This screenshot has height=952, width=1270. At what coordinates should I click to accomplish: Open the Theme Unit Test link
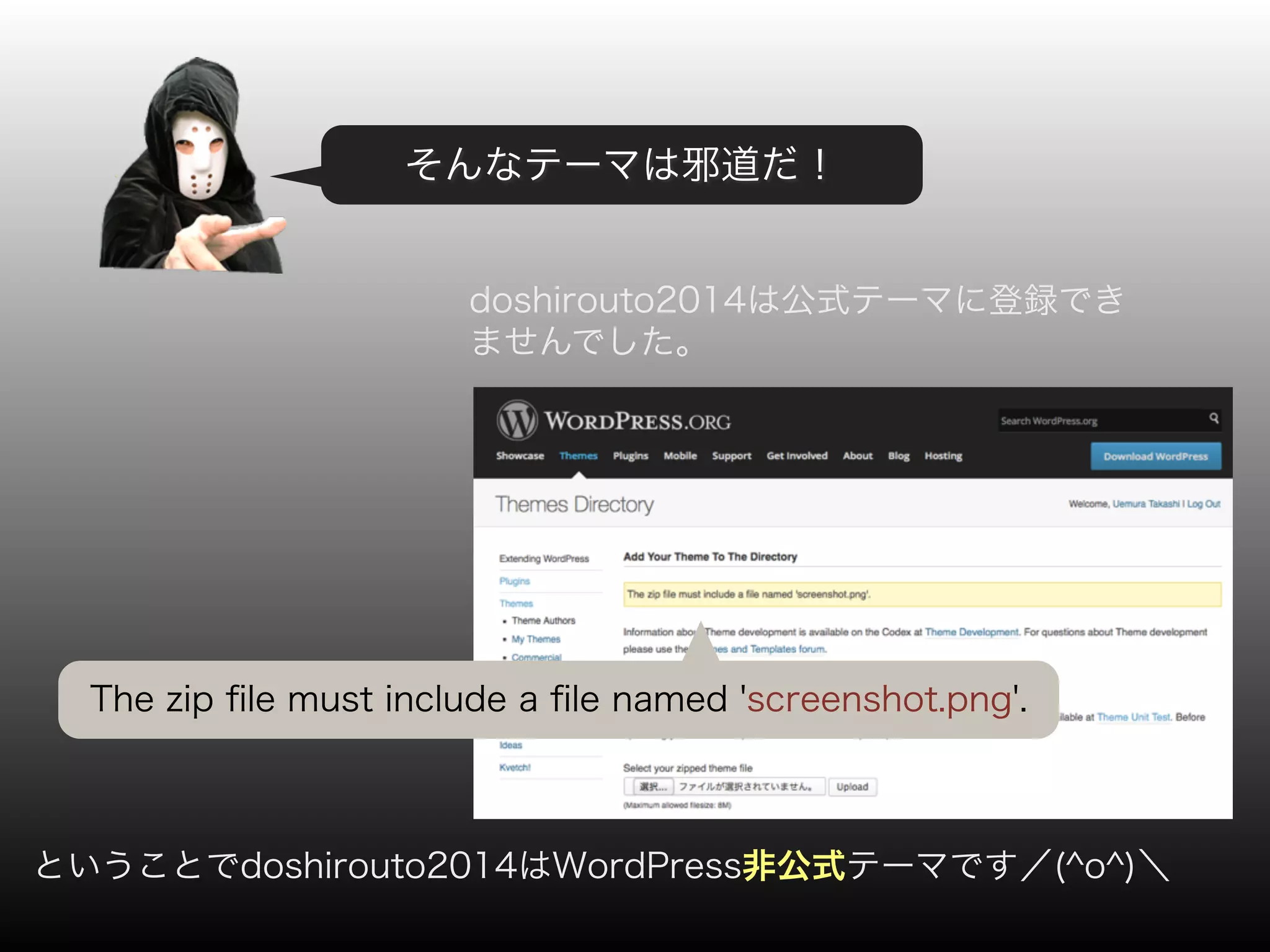click(1133, 717)
